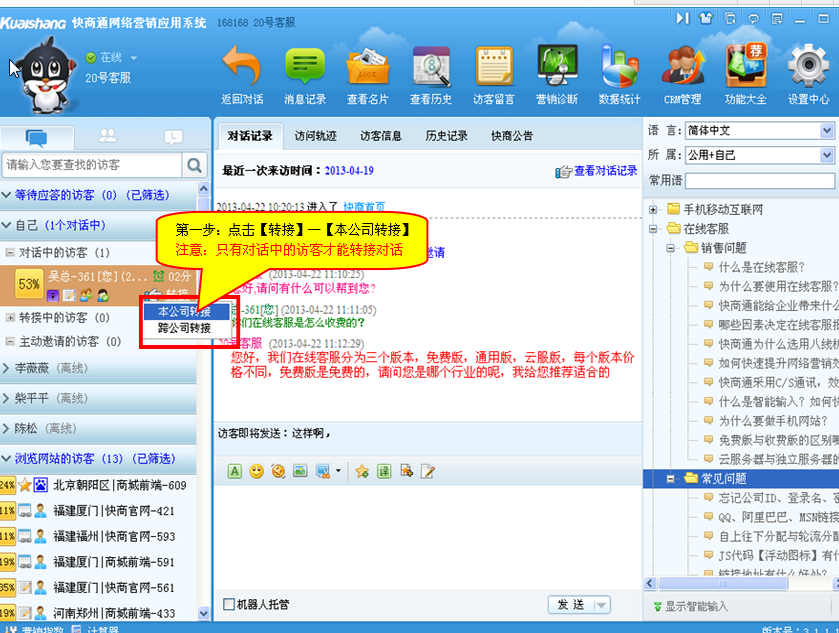Viewport: 839px width, 633px height.
Task: Click 查看对话记录 link
Action: click(x=605, y=171)
